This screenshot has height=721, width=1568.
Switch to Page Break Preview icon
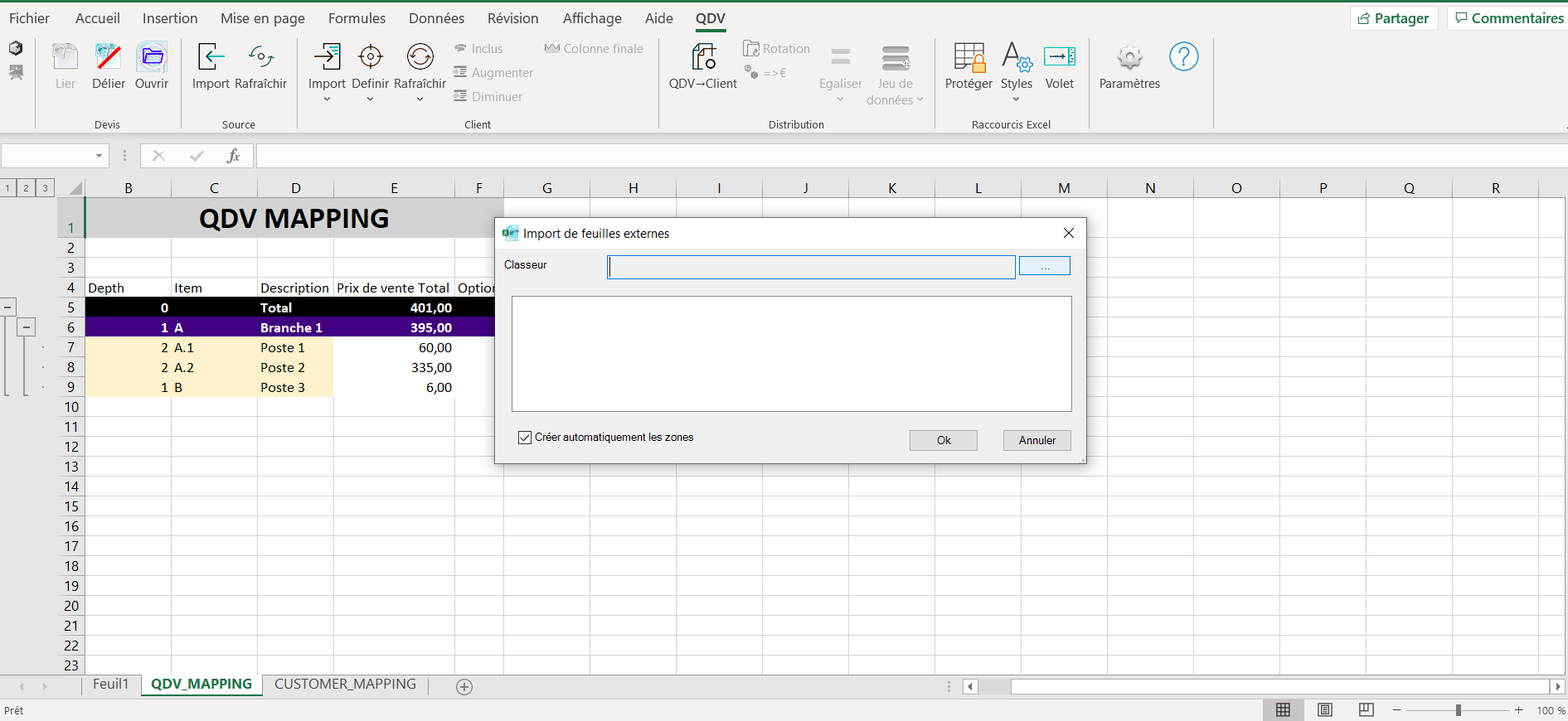click(x=1367, y=710)
